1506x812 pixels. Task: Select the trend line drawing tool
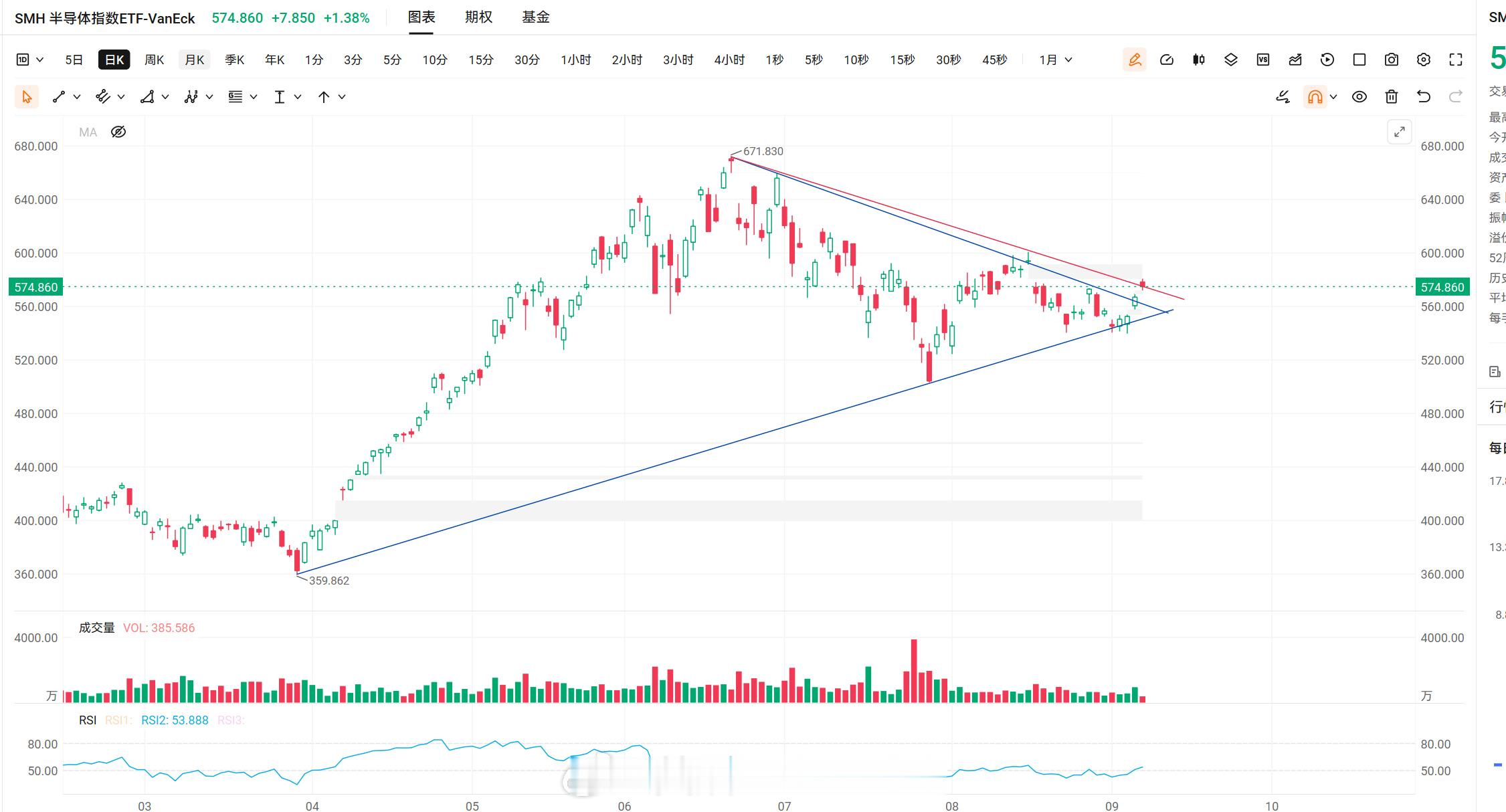[x=59, y=97]
